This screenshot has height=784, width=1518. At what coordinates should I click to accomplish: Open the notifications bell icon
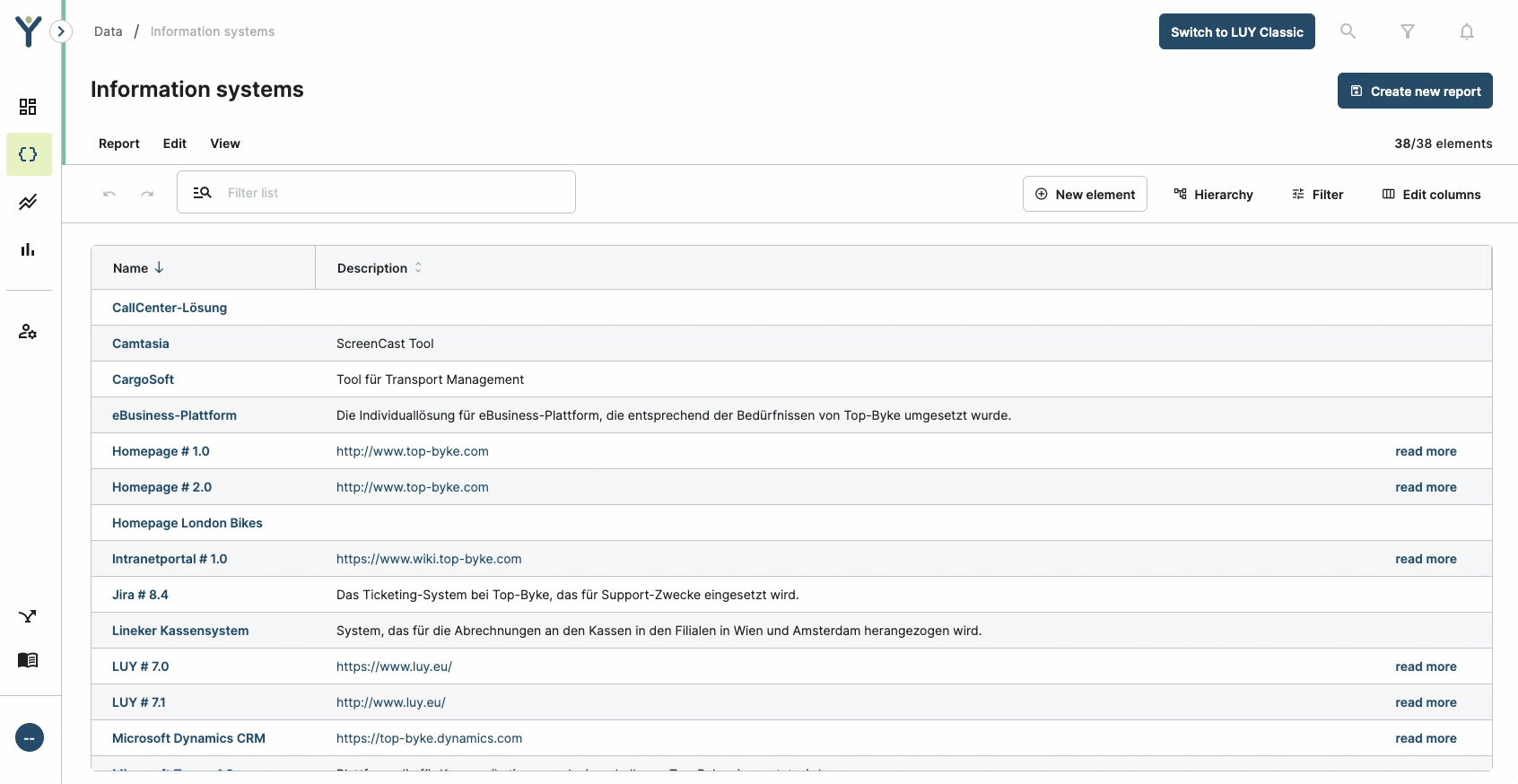[1466, 31]
